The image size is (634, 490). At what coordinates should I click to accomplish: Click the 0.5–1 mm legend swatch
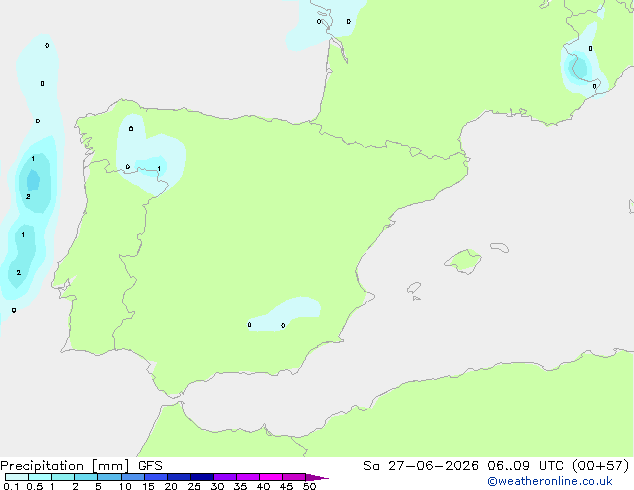(x=40, y=477)
